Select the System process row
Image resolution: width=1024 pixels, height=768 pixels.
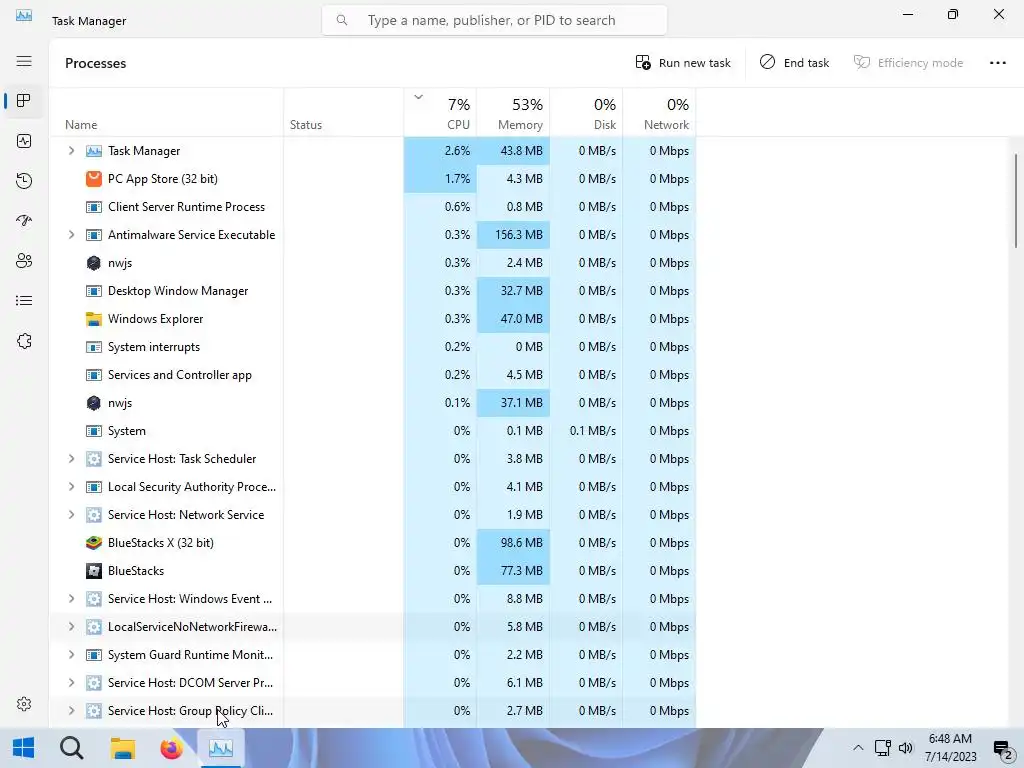(x=372, y=431)
